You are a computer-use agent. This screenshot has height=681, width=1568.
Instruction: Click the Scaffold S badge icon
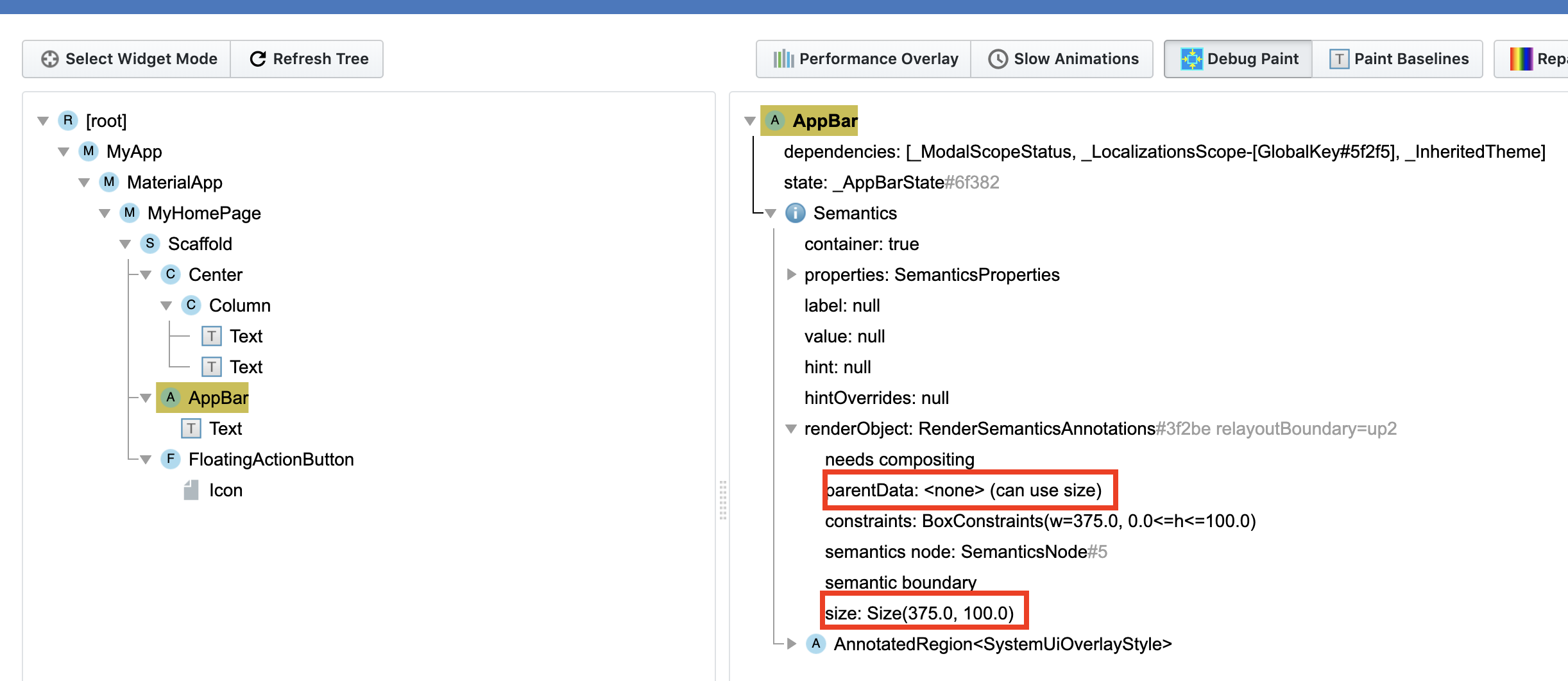point(149,244)
